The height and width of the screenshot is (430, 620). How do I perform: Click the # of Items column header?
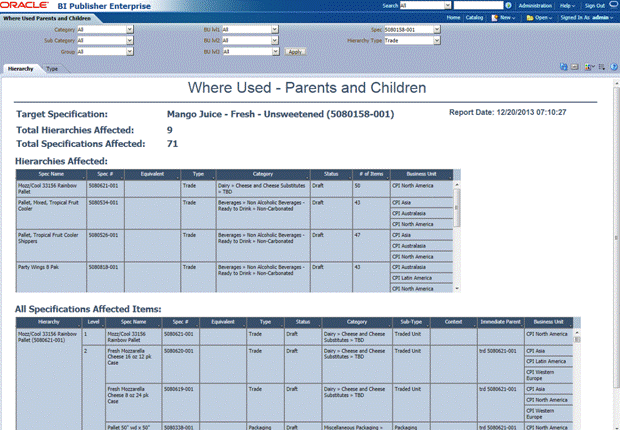tap(371, 174)
